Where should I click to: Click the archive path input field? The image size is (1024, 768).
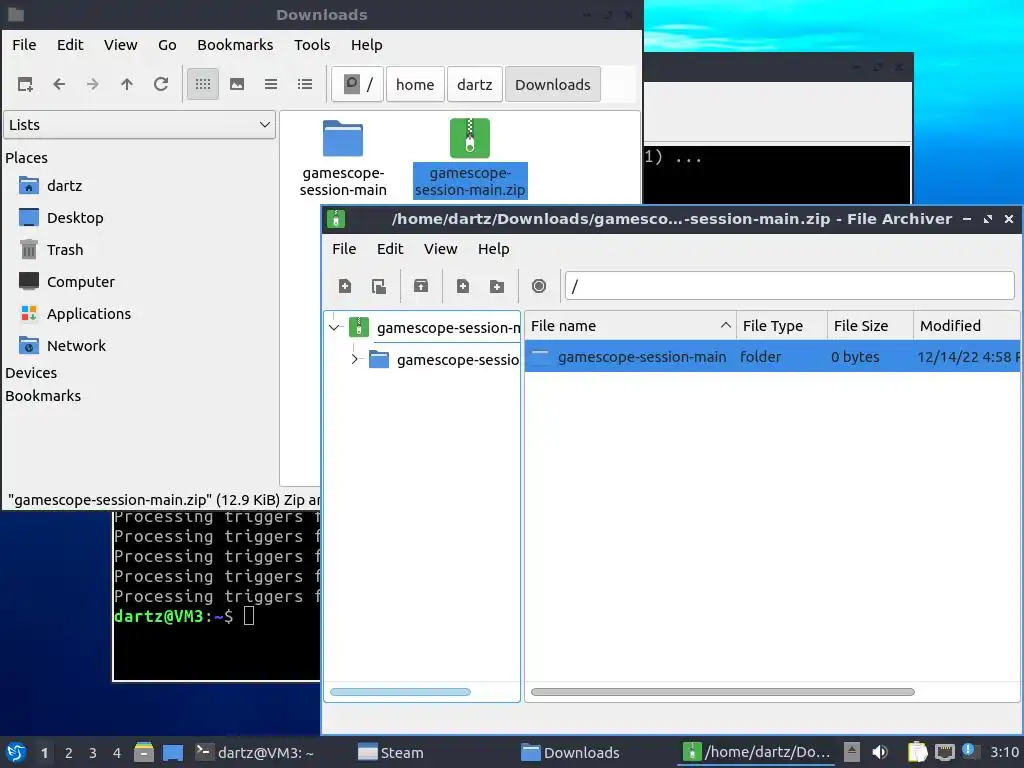790,286
